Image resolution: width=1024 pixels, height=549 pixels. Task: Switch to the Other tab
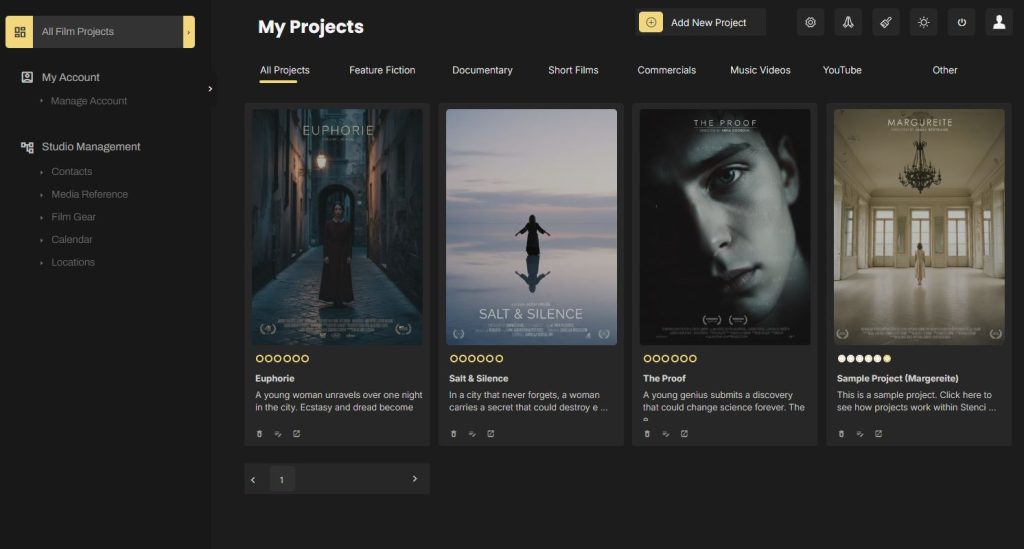coord(945,70)
